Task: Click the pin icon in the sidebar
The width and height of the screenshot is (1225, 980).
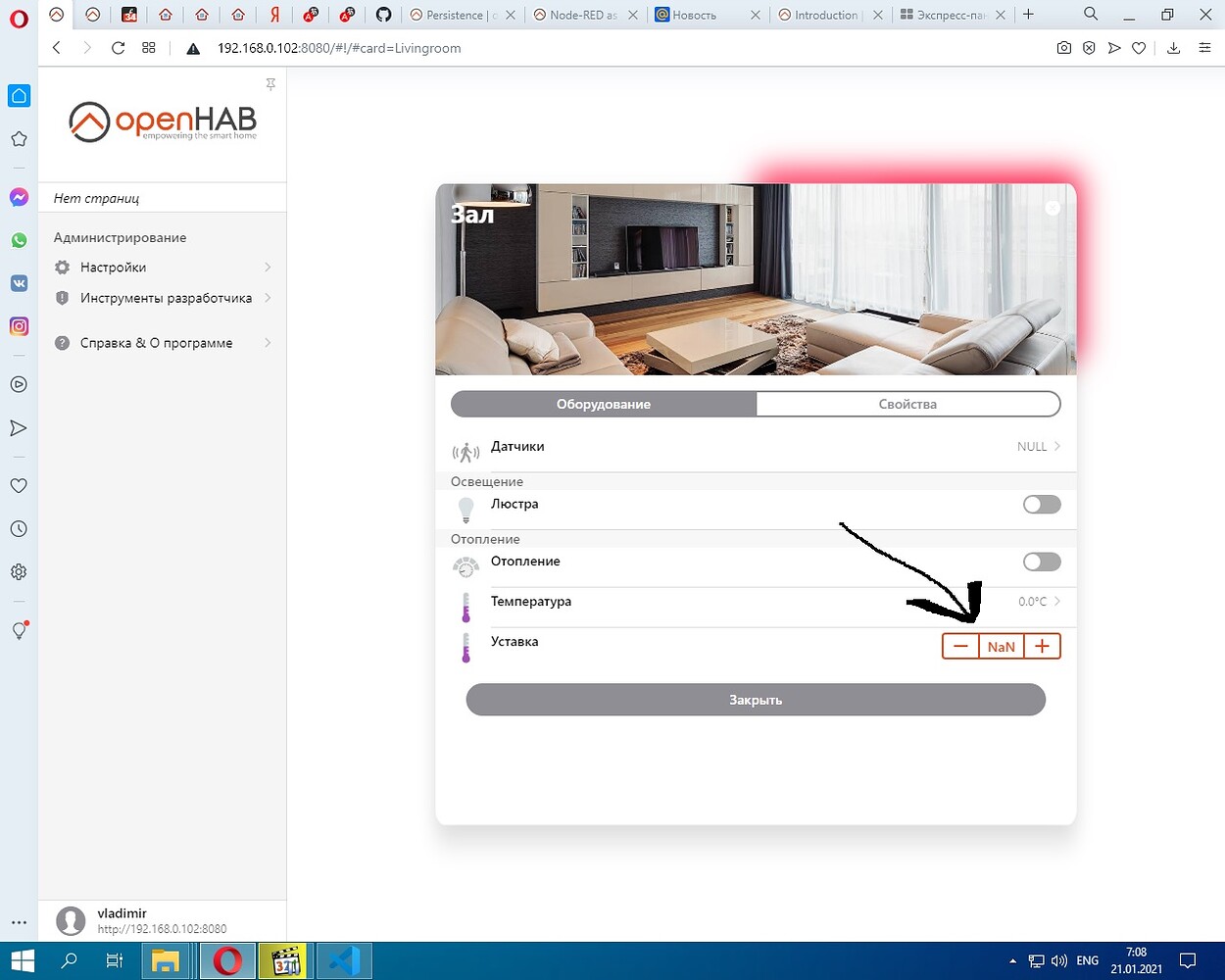Action: coord(270,85)
